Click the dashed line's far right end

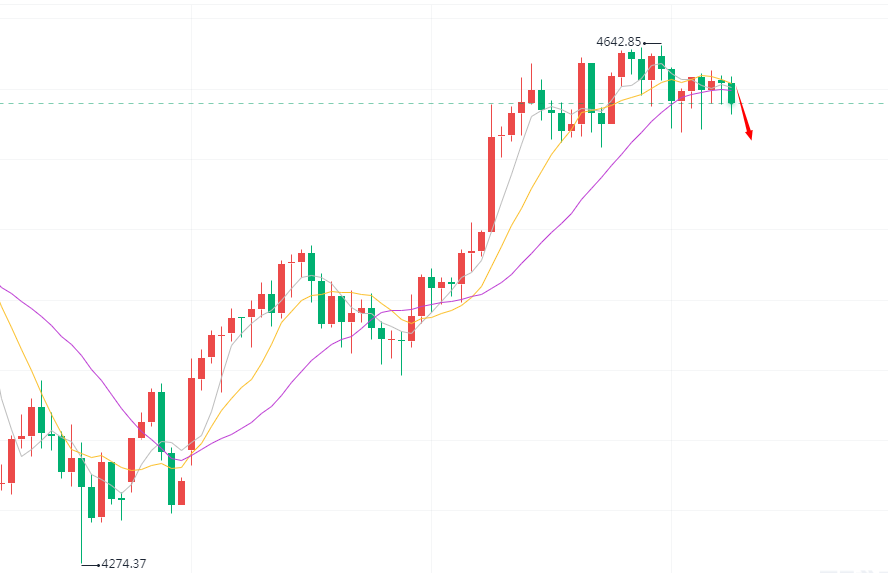(882, 103)
